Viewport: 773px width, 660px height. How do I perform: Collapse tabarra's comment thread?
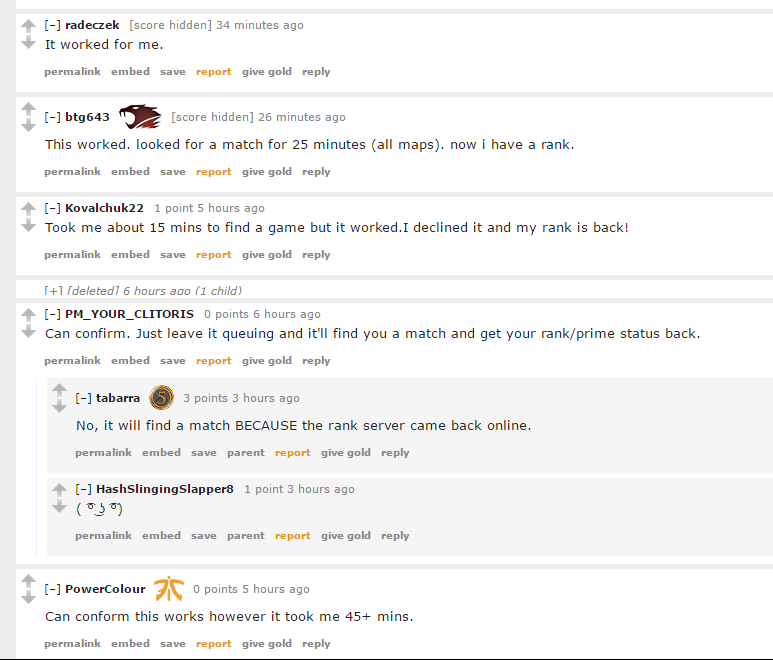click(83, 398)
